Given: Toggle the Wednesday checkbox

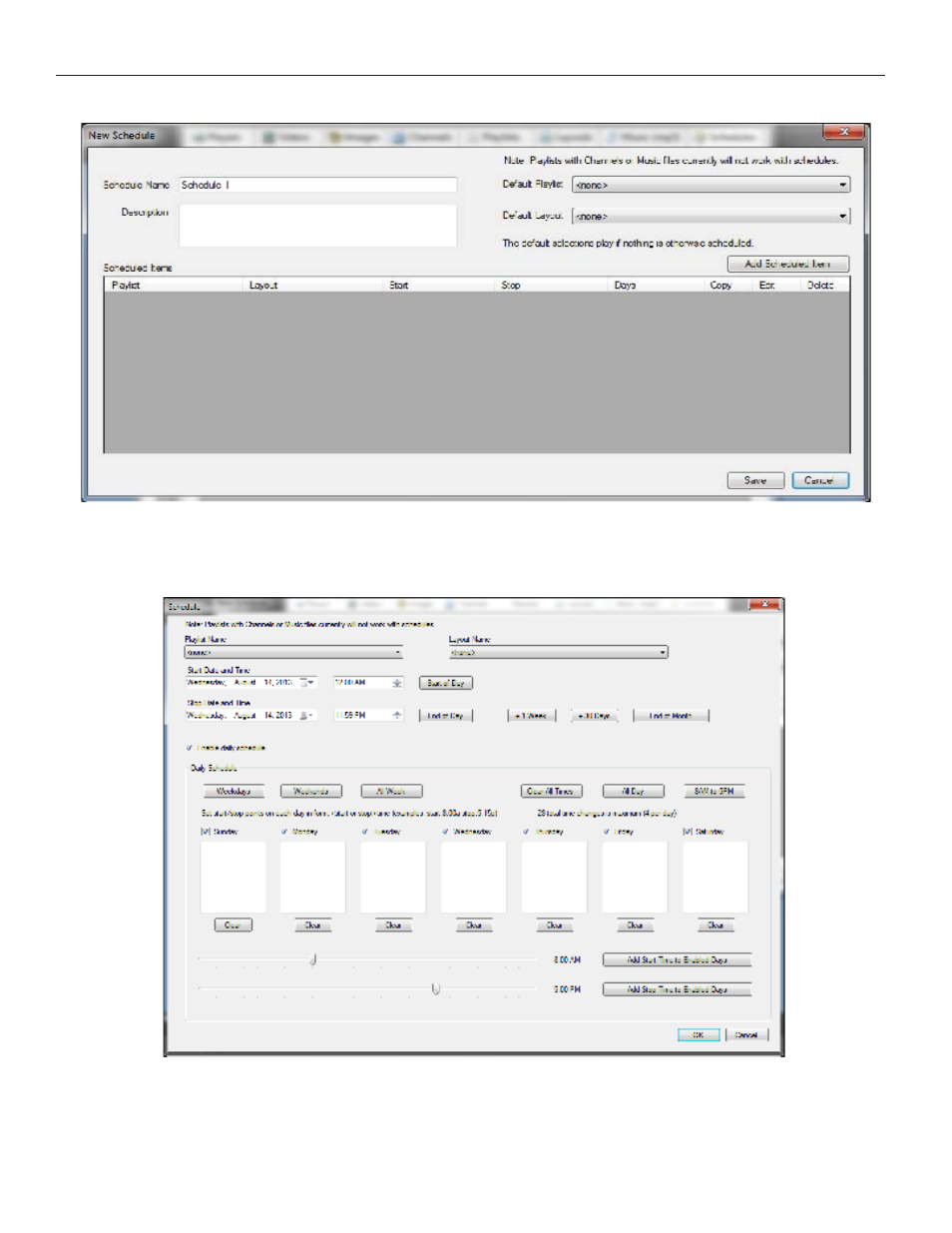Looking at the screenshot, I should click(445, 831).
